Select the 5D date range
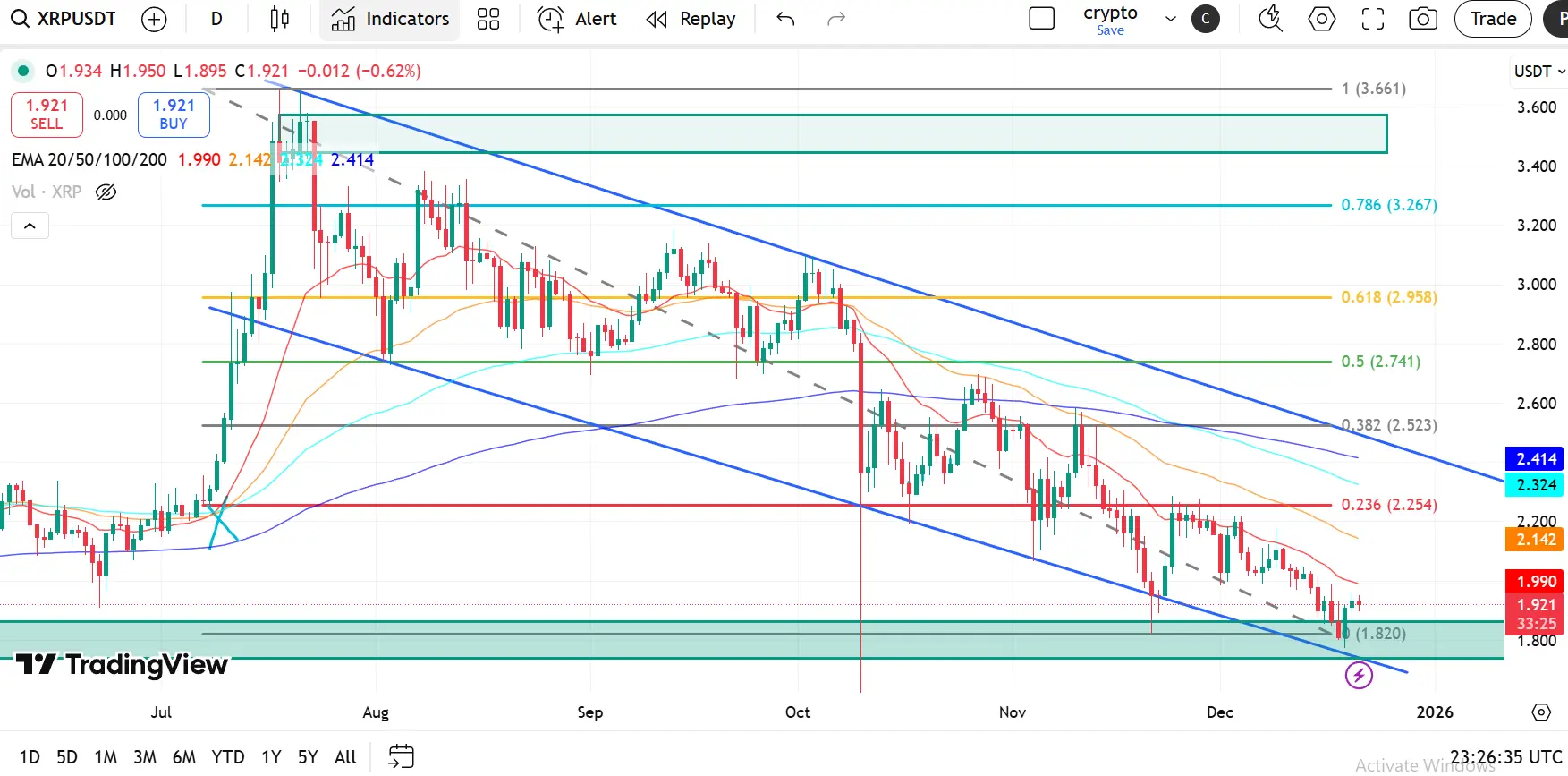 click(x=67, y=757)
